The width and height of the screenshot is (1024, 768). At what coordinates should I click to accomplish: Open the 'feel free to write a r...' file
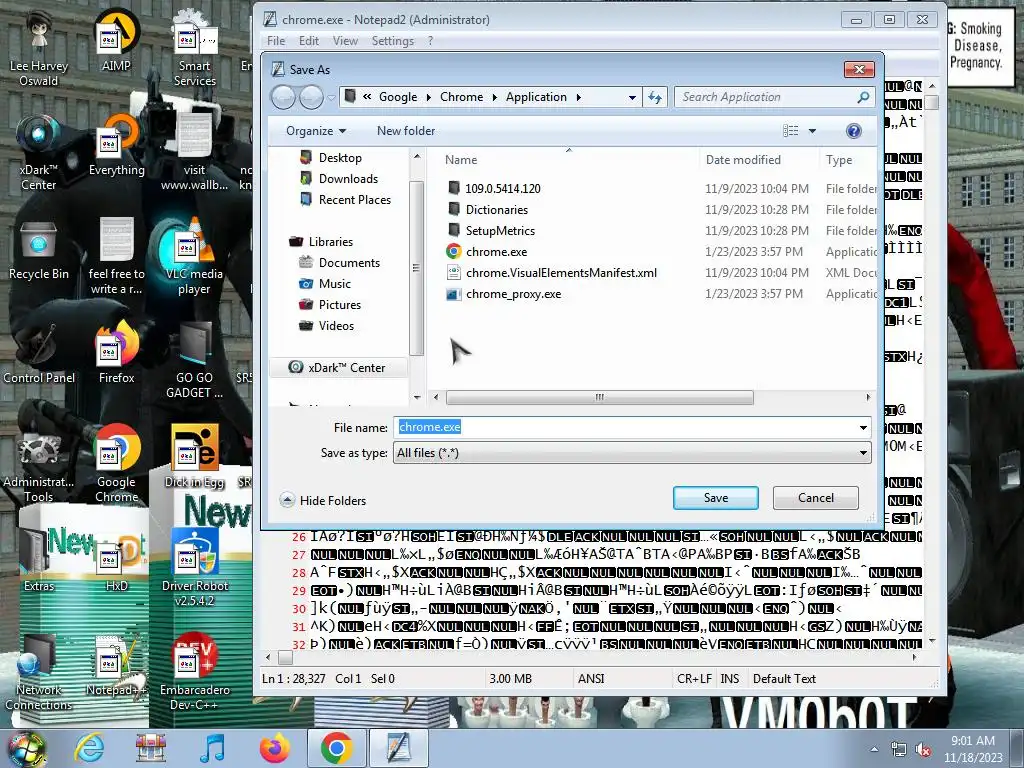(x=116, y=257)
